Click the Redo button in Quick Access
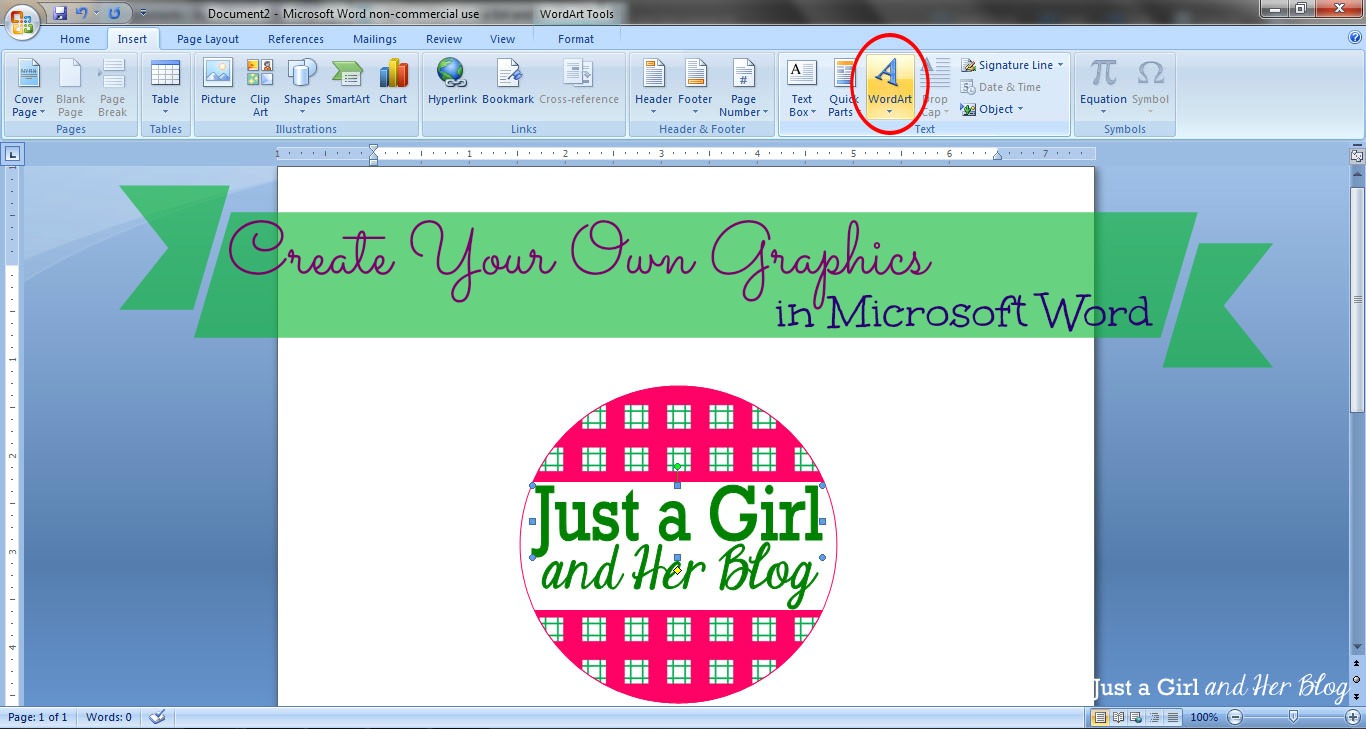The height and width of the screenshot is (729, 1366). click(x=114, y=14)
